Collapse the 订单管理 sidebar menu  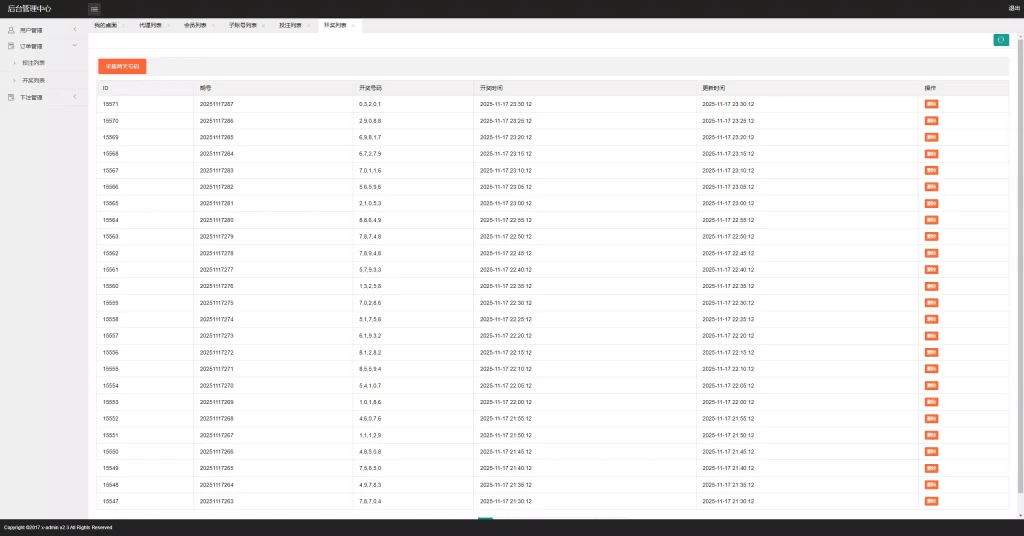pos(44,46)
